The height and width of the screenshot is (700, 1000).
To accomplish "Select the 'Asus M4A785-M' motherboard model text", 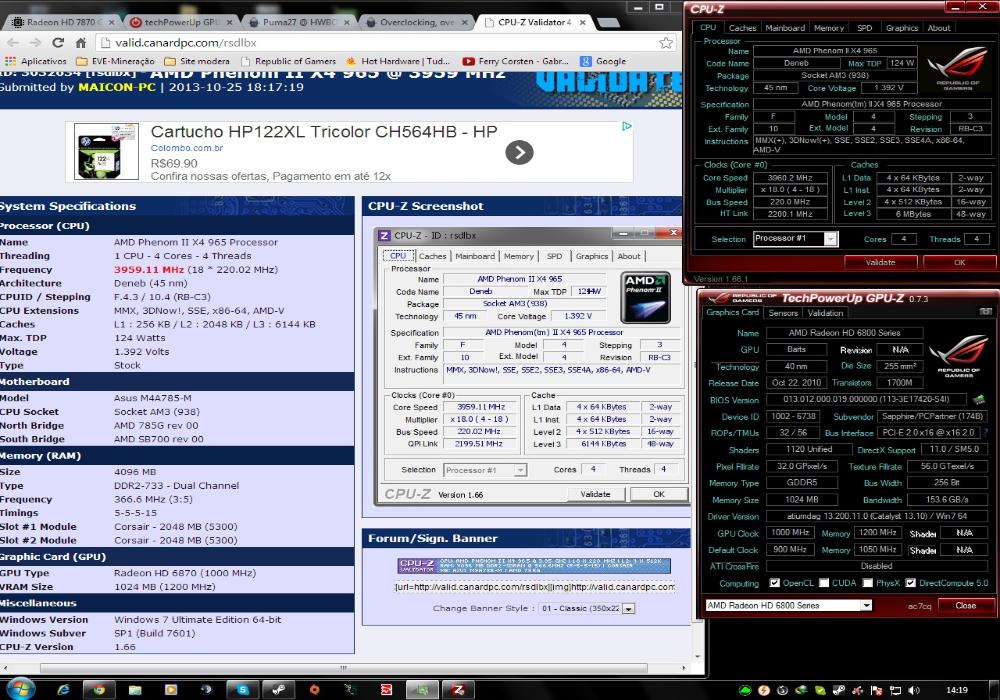I will tap(152, 398).
